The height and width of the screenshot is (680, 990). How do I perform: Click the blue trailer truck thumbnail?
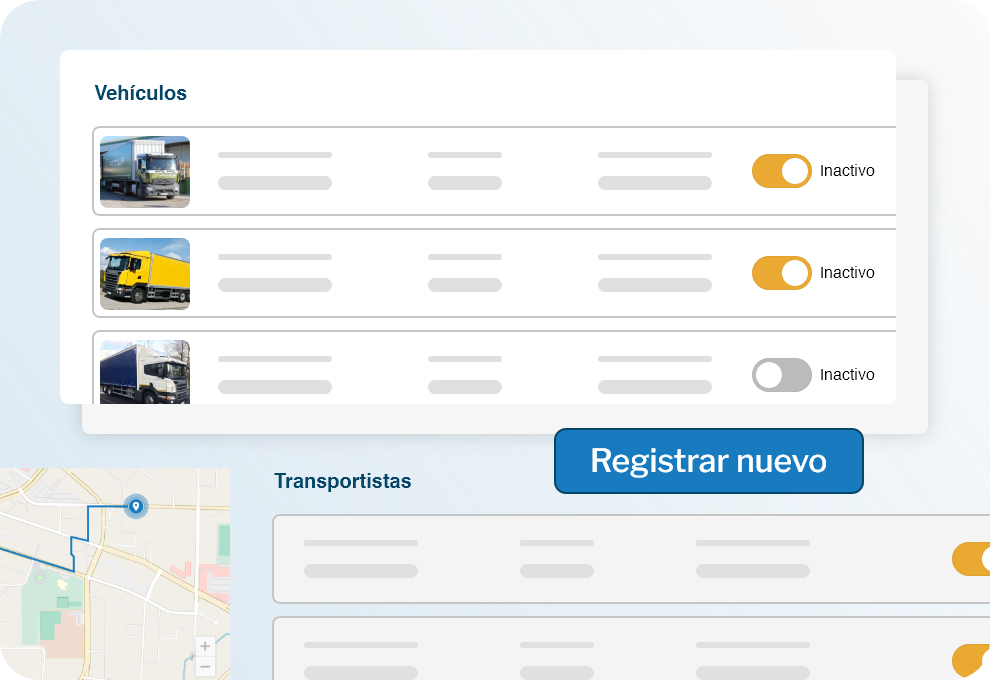[x=145, y=371]
